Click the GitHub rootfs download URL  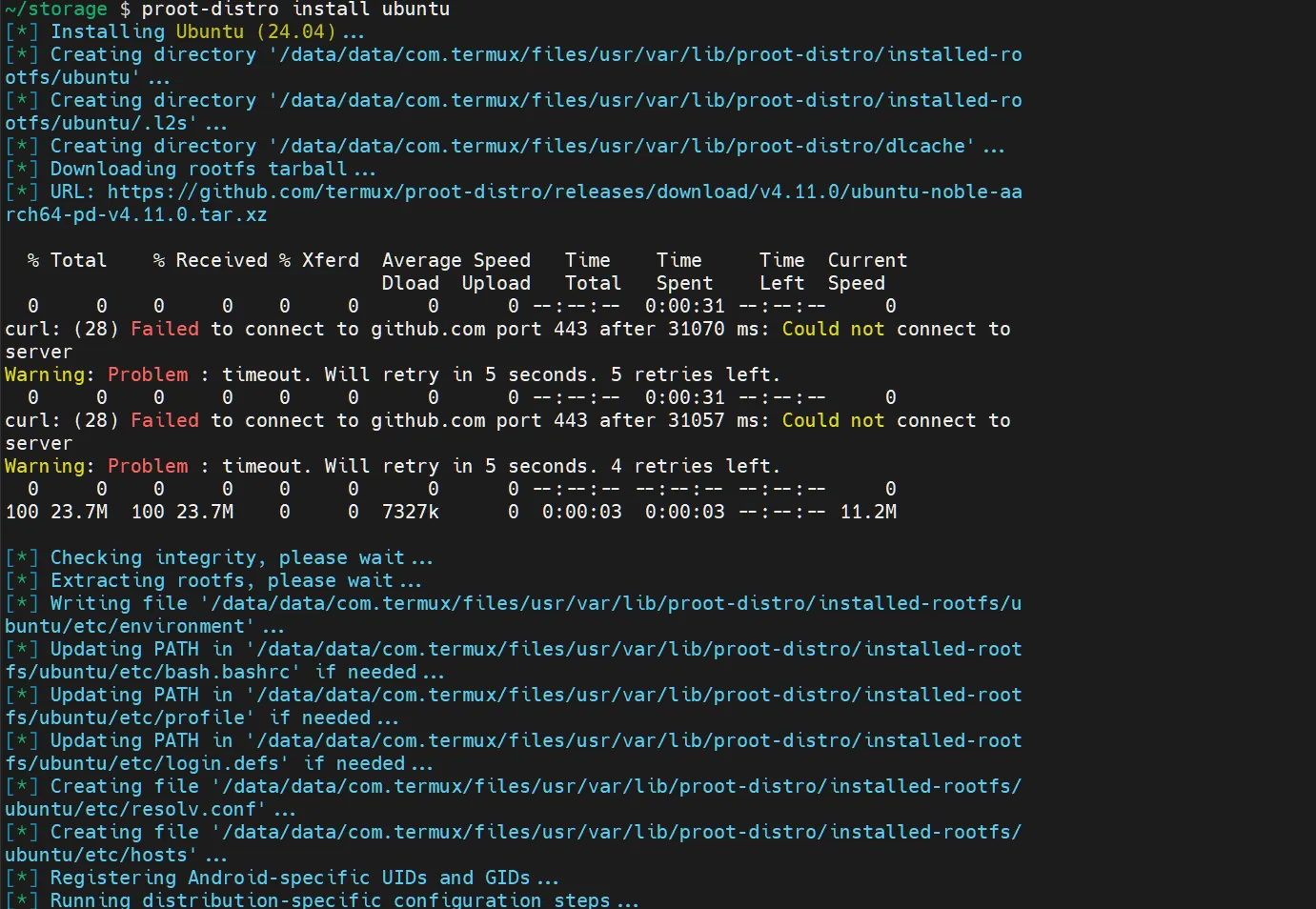tap(564, 192)
